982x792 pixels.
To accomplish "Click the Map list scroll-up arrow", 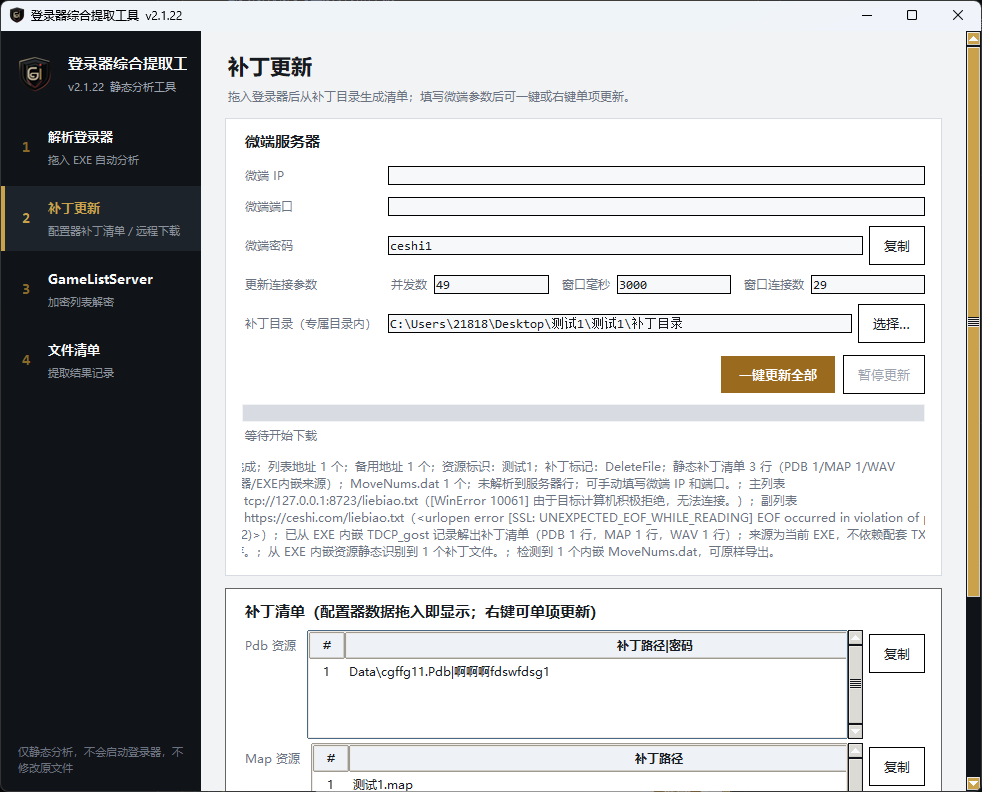I will (855, 751).
